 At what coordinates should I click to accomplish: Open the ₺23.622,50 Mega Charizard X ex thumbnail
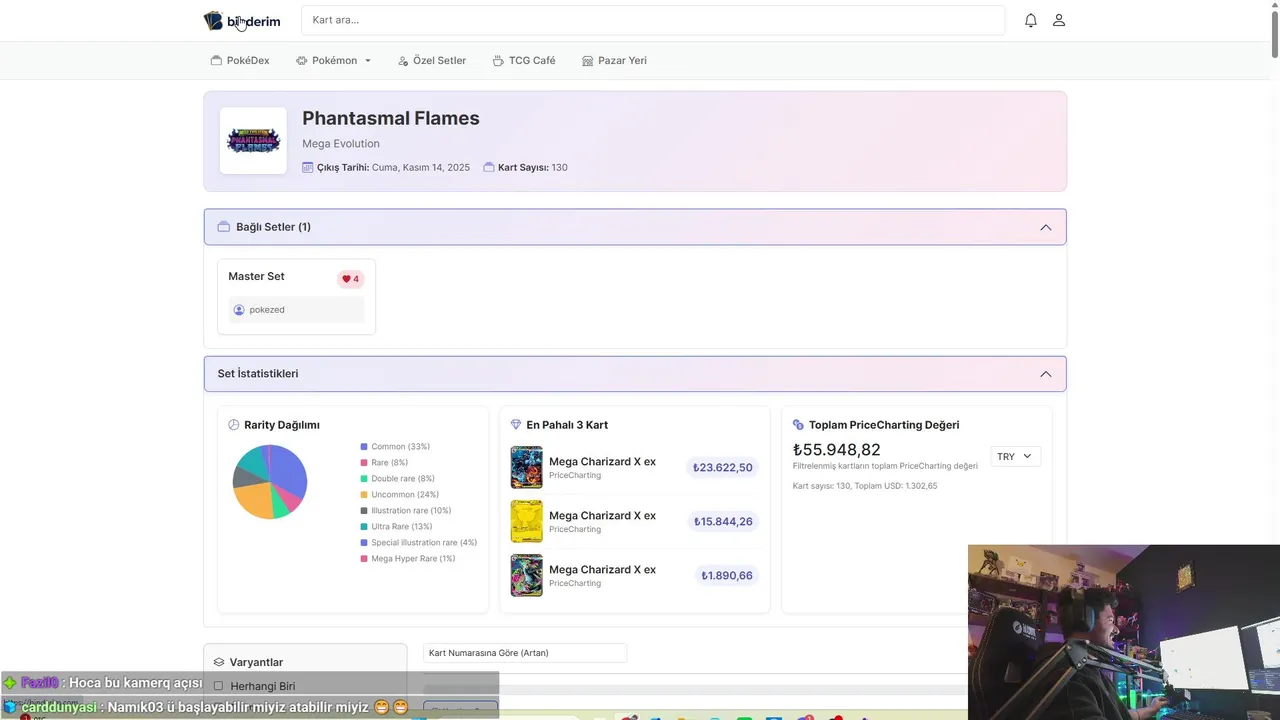(x=527, y=467)
